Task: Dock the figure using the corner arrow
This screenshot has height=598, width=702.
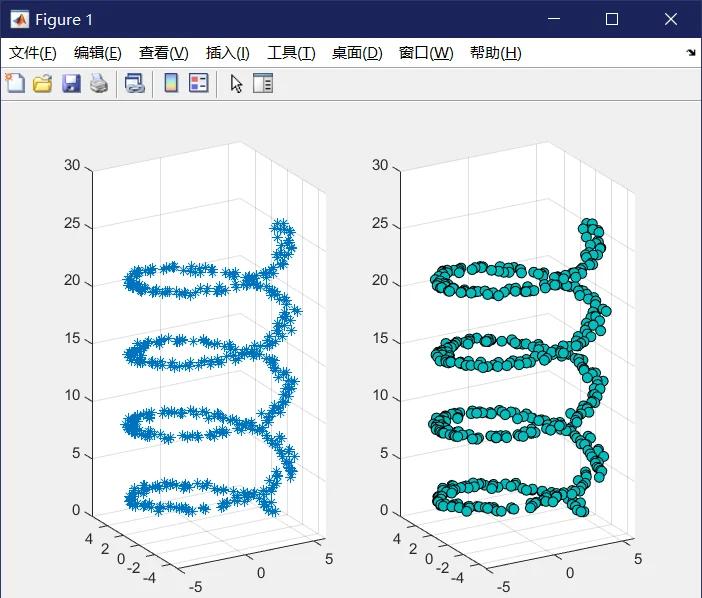Action: [x=691, y=53]
